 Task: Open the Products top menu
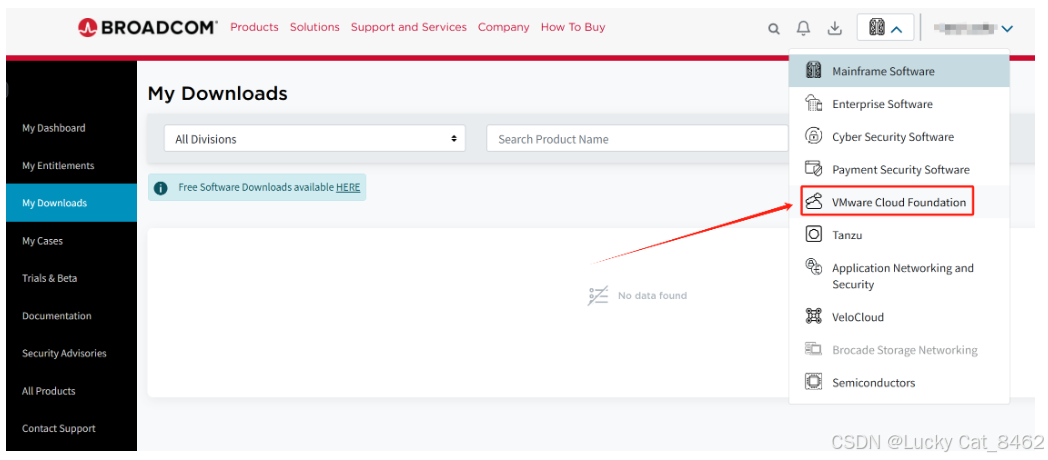click(254, 27)
